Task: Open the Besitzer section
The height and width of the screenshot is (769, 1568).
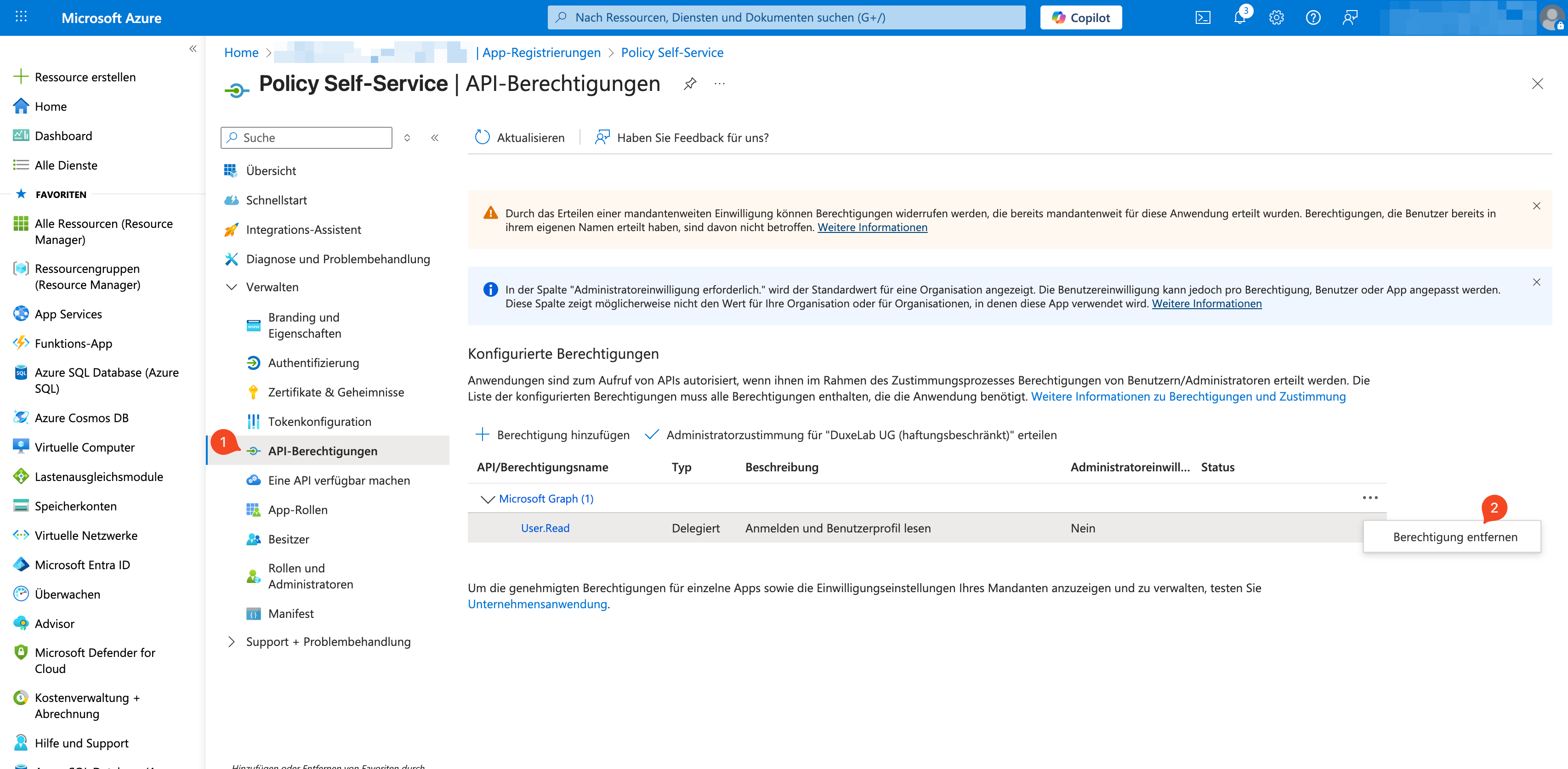Action: (289, 539)
